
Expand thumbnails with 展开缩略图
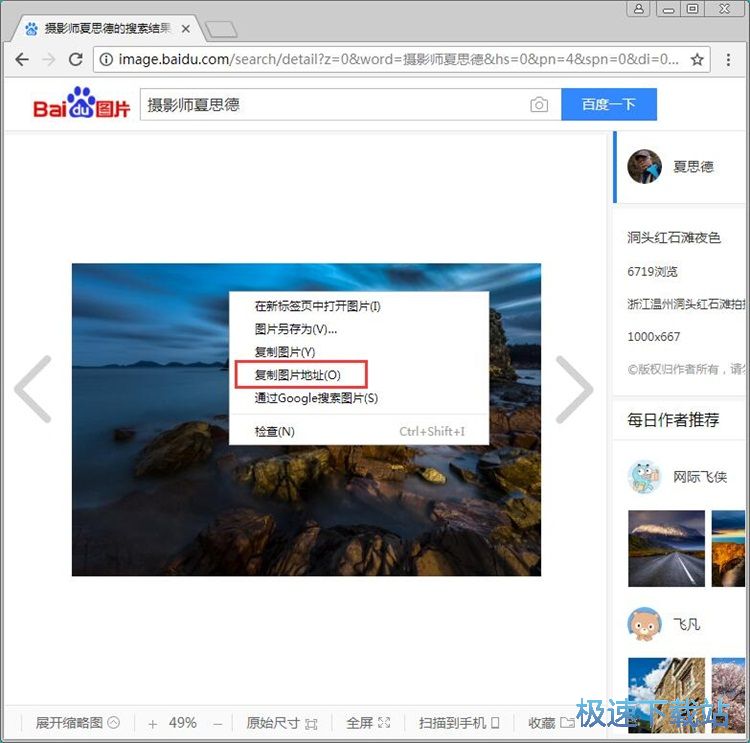[77, 722]
